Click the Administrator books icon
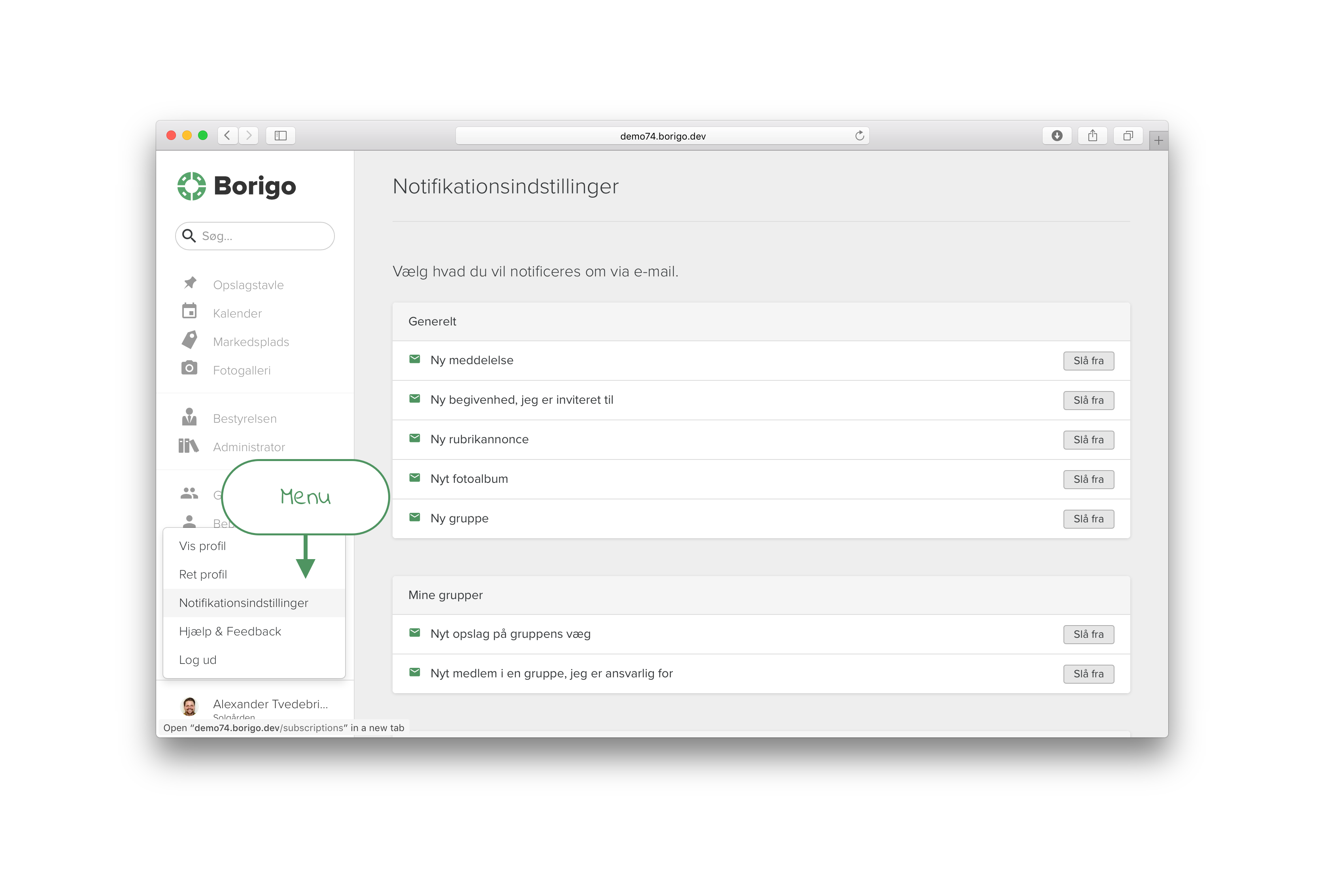 pos(189,445)
